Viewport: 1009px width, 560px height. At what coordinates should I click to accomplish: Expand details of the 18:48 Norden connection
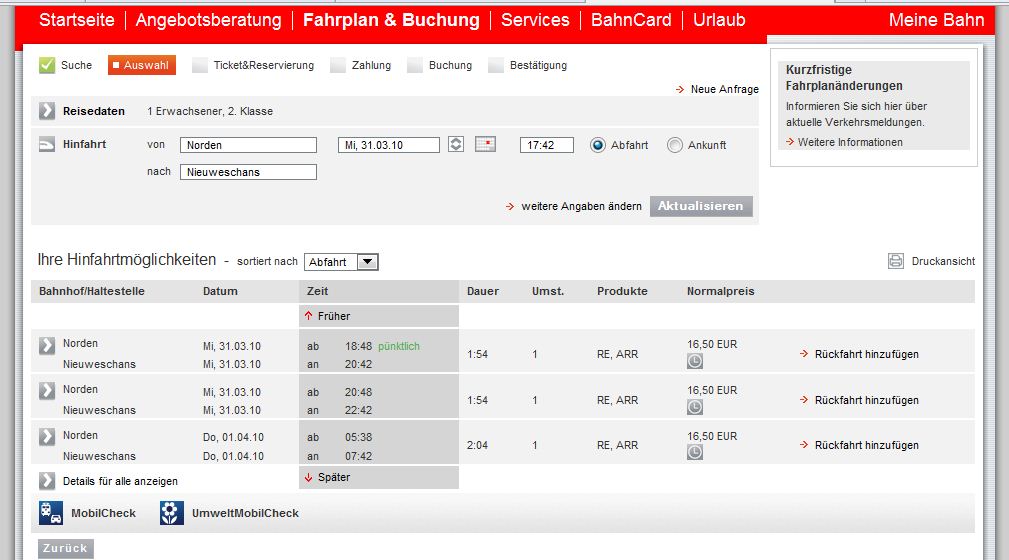point(47,345)
